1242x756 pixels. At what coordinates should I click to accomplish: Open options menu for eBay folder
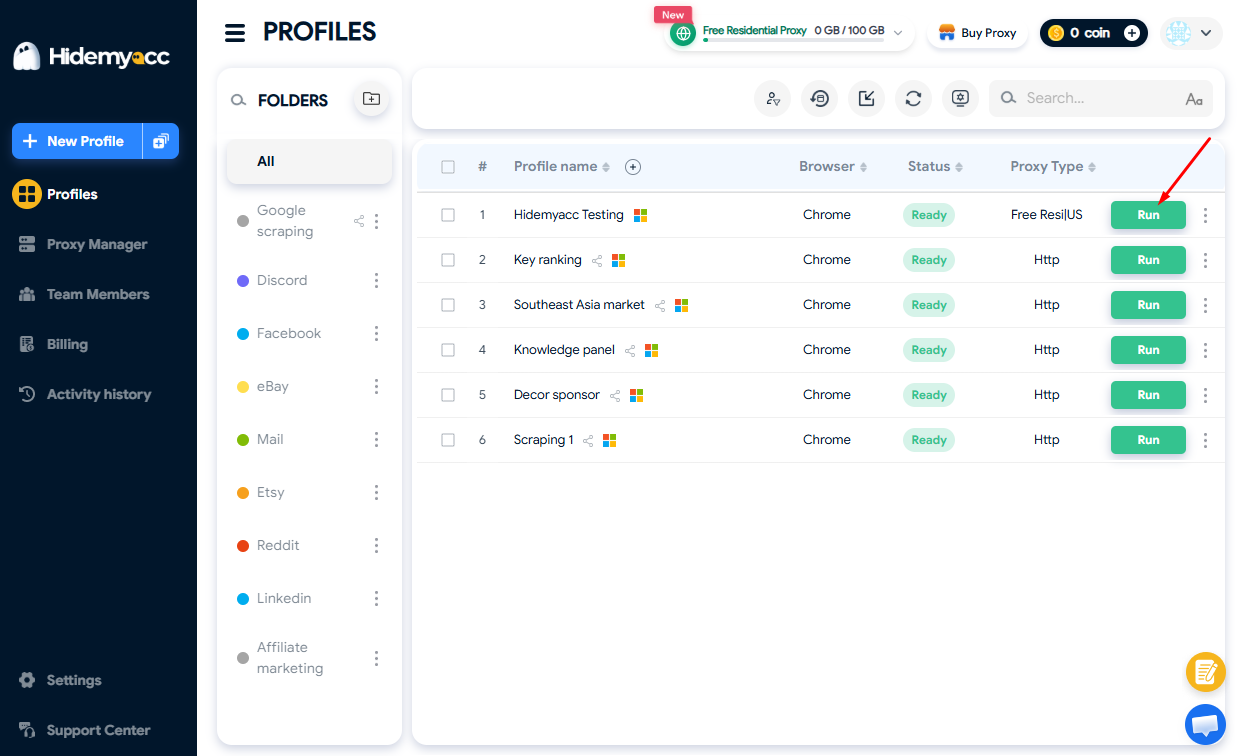tap(376, 387)
